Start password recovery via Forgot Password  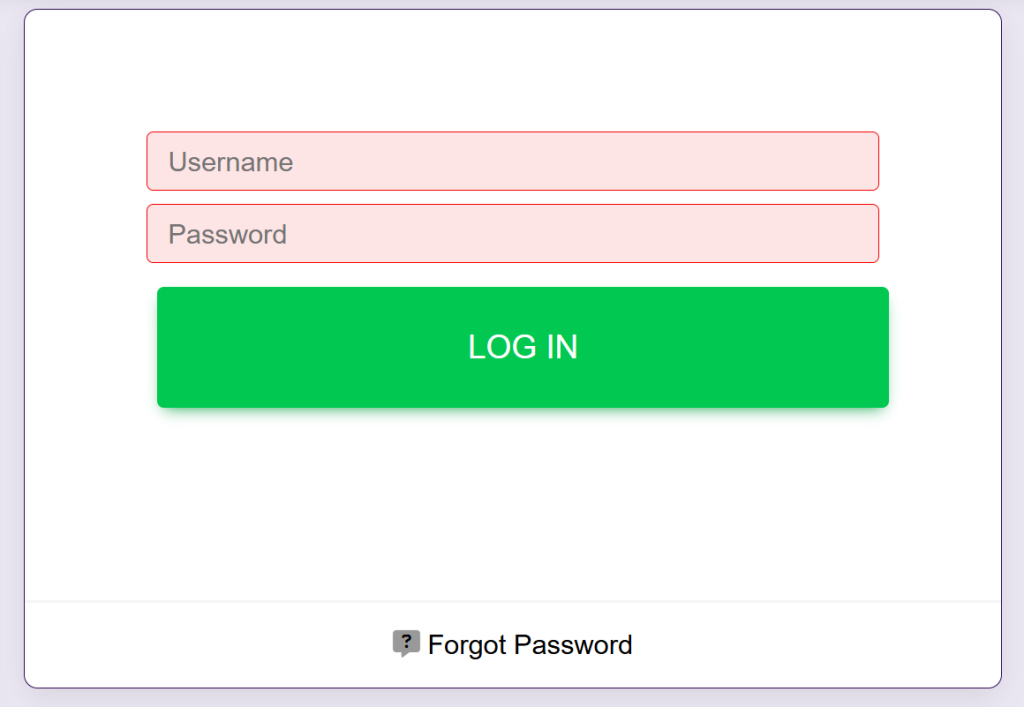tap(529, 645)
